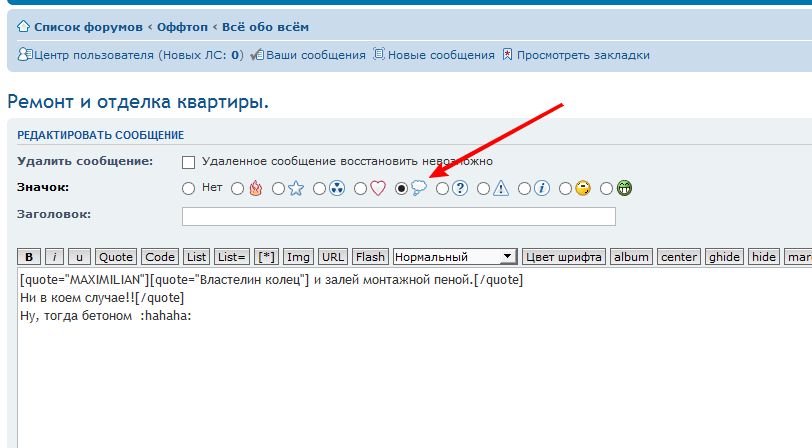Image resolution: width=812 pixels, height=448 pixels.
Task: Select the green grin radio button
Action: pyautogui.click(x=606, y=189)
